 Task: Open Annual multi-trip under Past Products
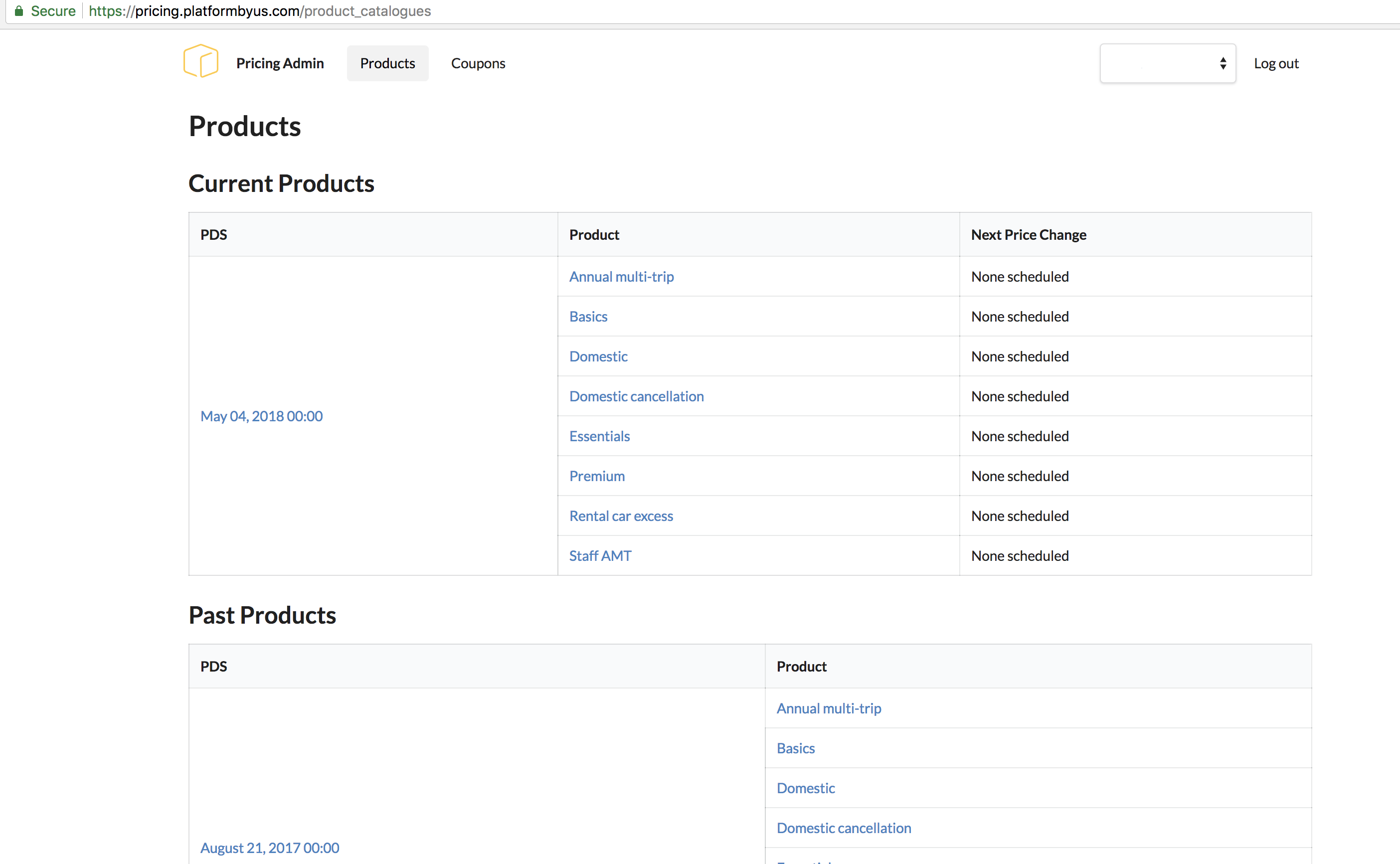pyautogui.click(x=828, y=708)
